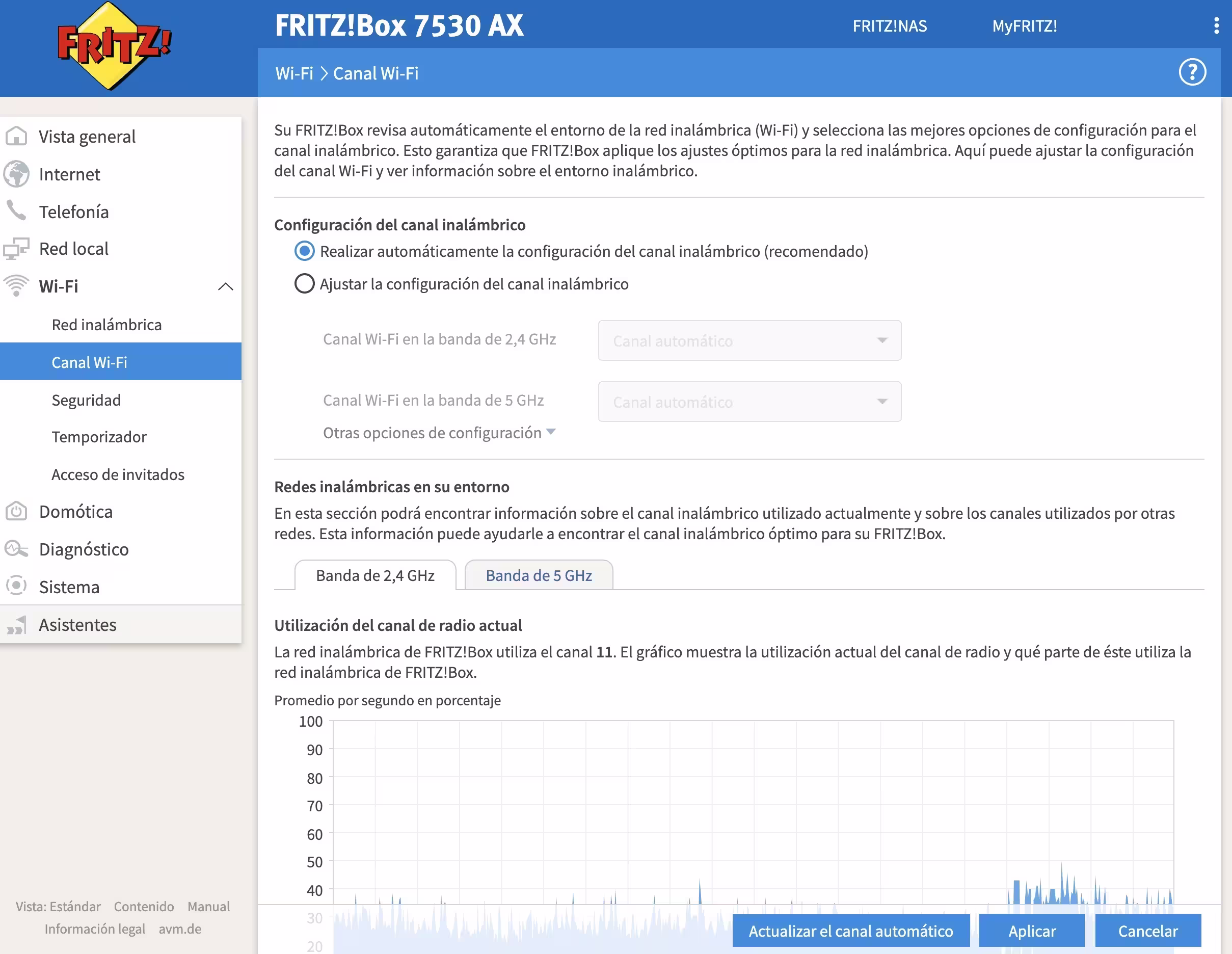Switch to Banda de 5 GHz tab
The width and height of the screenshot is (1232, 954).
[x=539, y=575]
